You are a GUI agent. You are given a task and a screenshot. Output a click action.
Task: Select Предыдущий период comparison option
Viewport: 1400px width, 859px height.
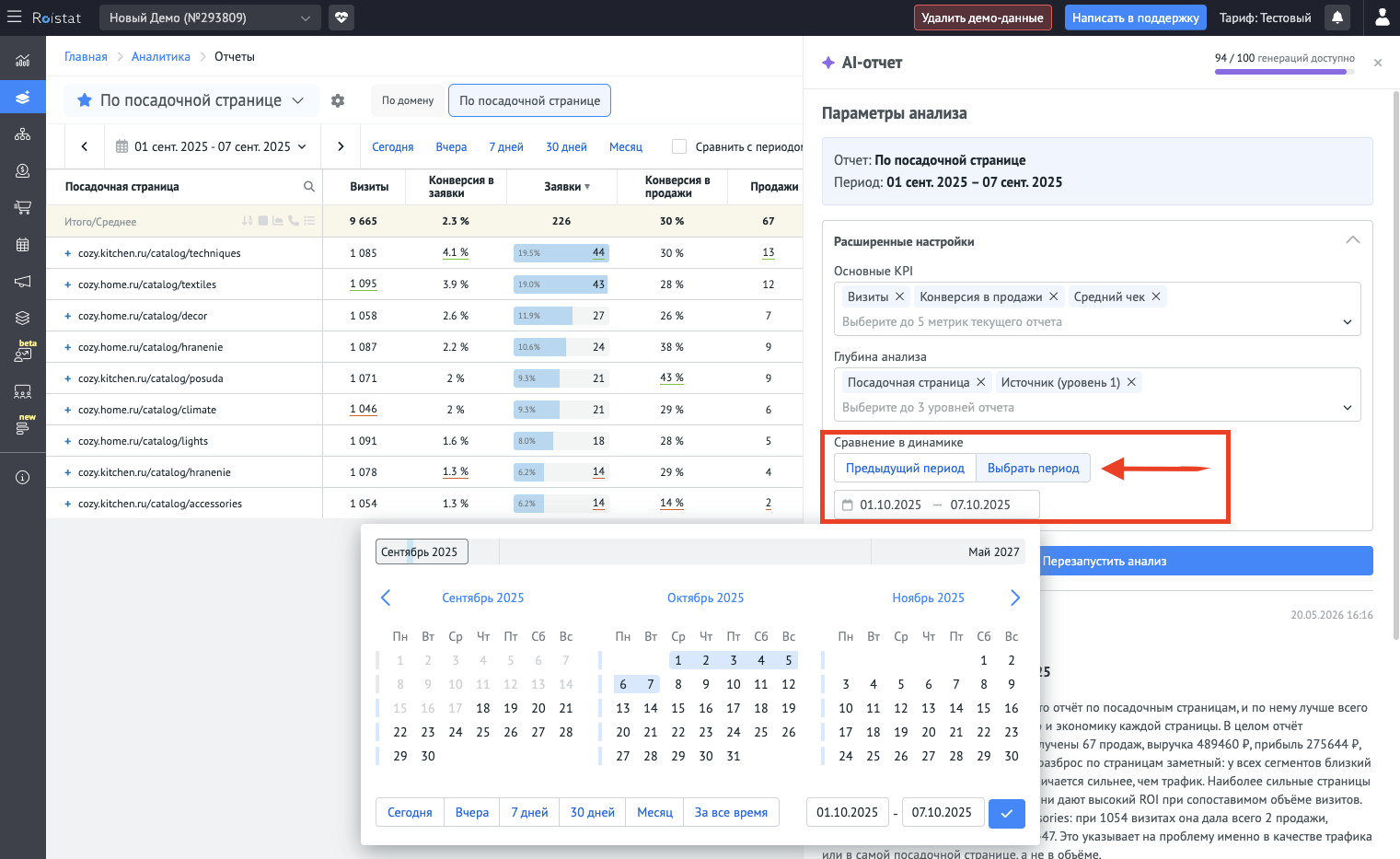pos(905,468)
